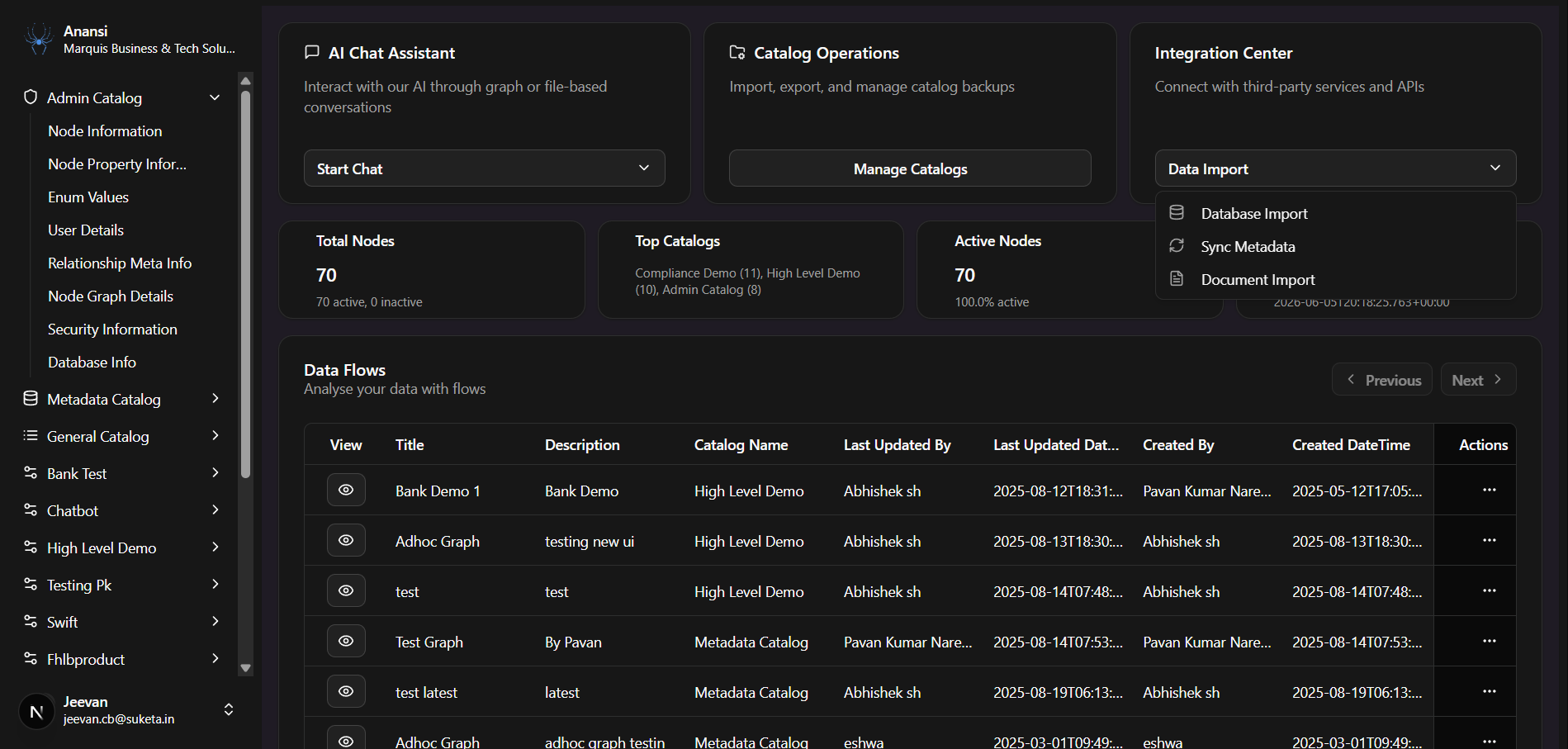Click the sidebar scrollbar thumb
The width and height of the screenshot is (1568, 749).
pos(245,285)
